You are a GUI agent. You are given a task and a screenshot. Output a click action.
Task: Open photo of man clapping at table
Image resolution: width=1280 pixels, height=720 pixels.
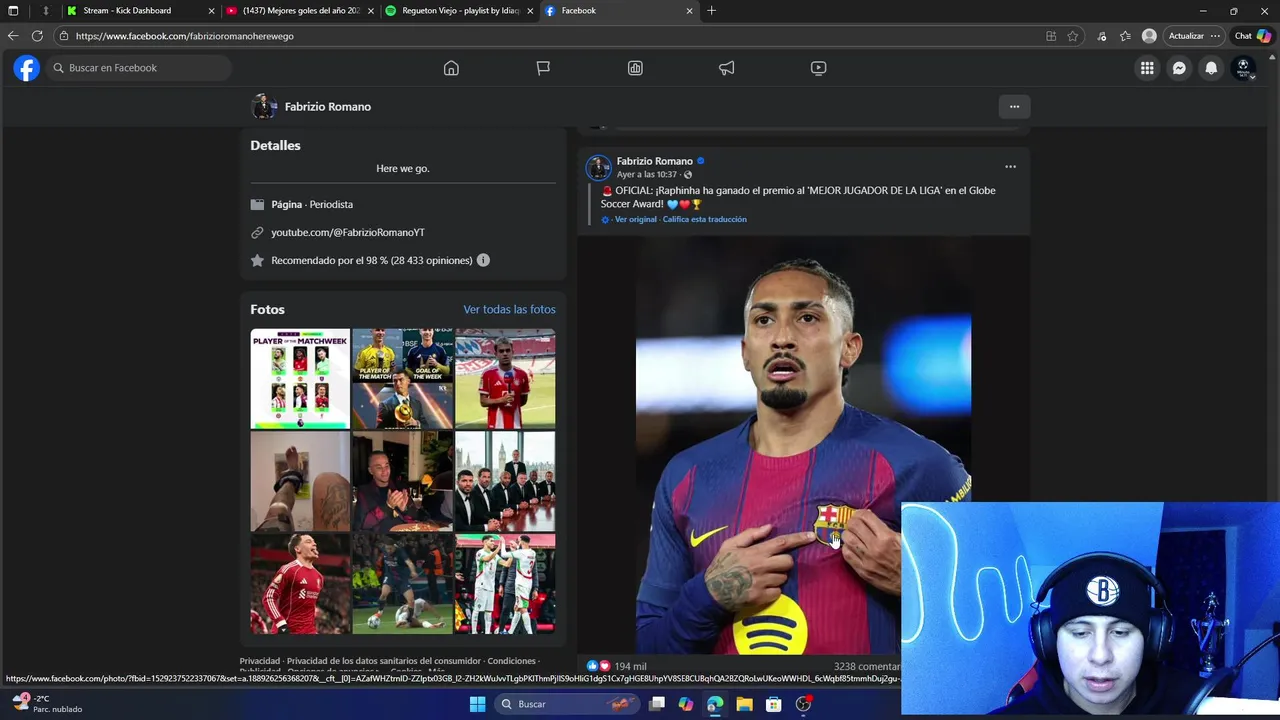[x=402, y=481]
